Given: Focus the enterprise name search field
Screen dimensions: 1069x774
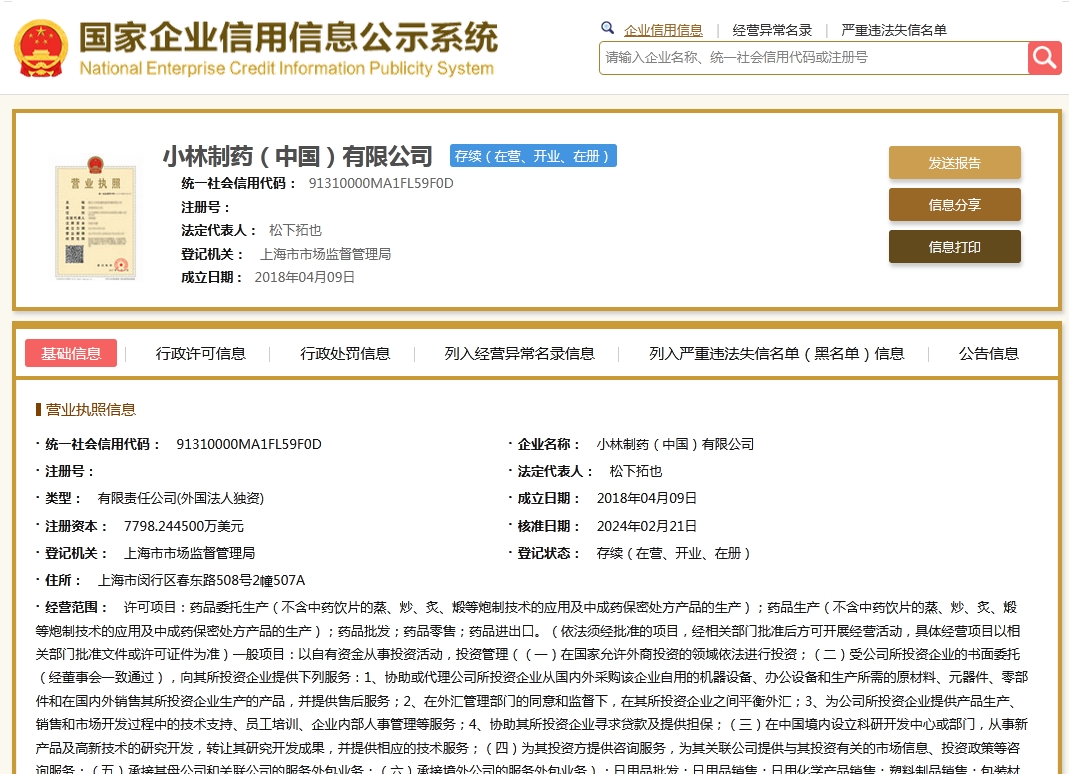Looking at the screenshot, I should [813, 58].
